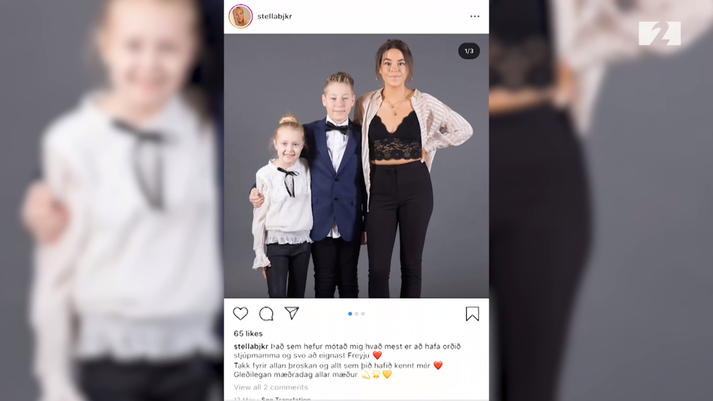This screenshot has height=401, width=713.
Task: Jump to the second carousel dot
Action: click(356, 314)
